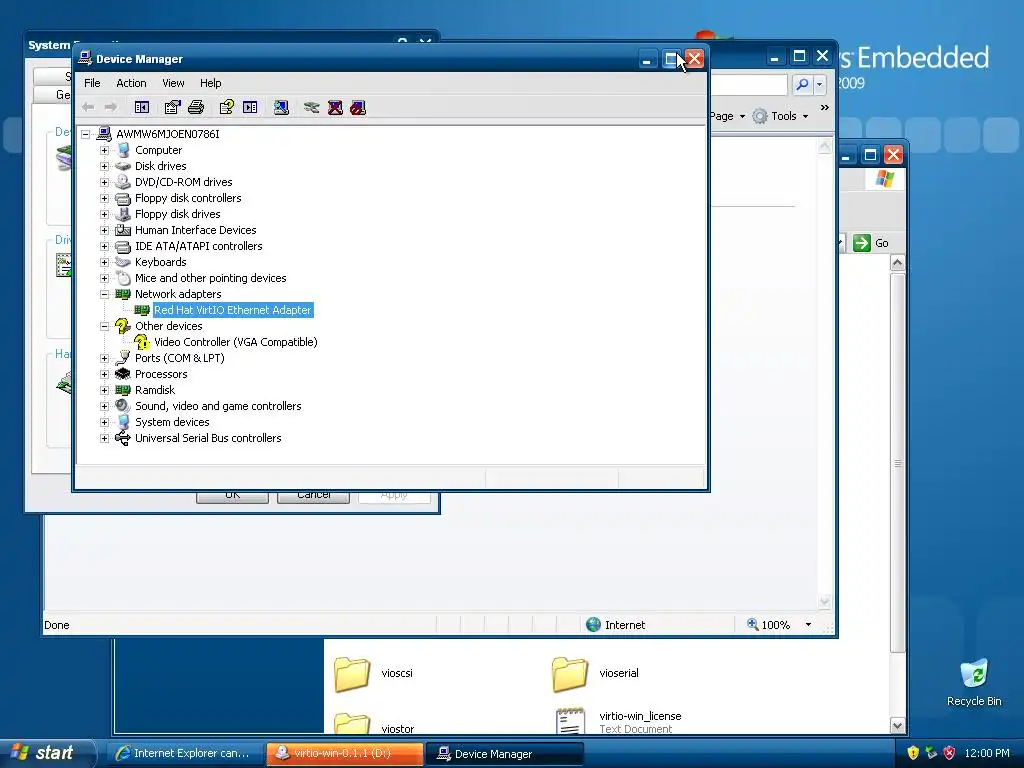This screenshot has height=768, width=1024.
Task: Select Video Controller (VGA Compatible) entry
Action: (236, 342)
